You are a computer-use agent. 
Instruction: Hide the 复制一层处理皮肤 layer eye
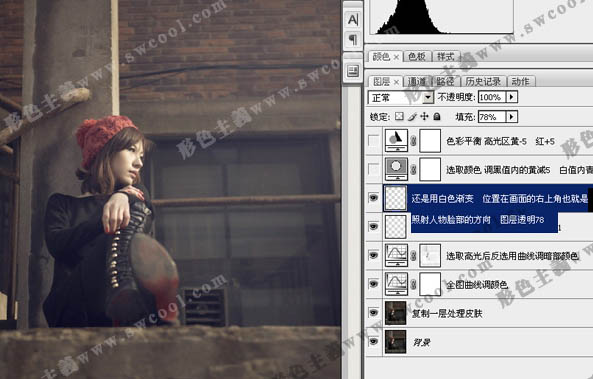point(374,313)
